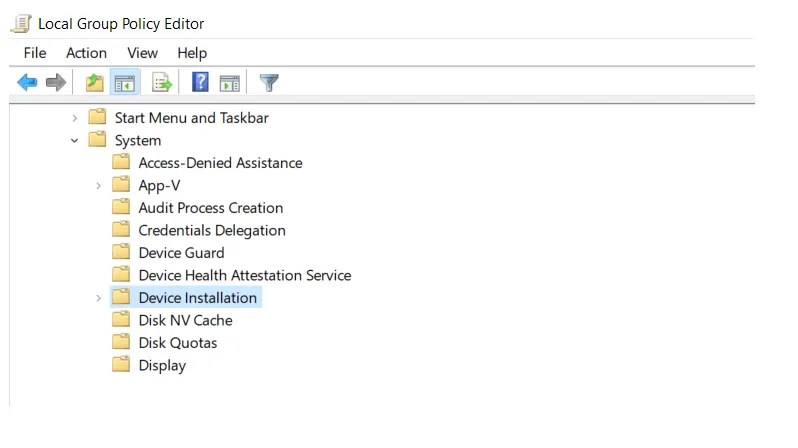Select the Display folder
798x448 pixels.
(x=162, y=366)
